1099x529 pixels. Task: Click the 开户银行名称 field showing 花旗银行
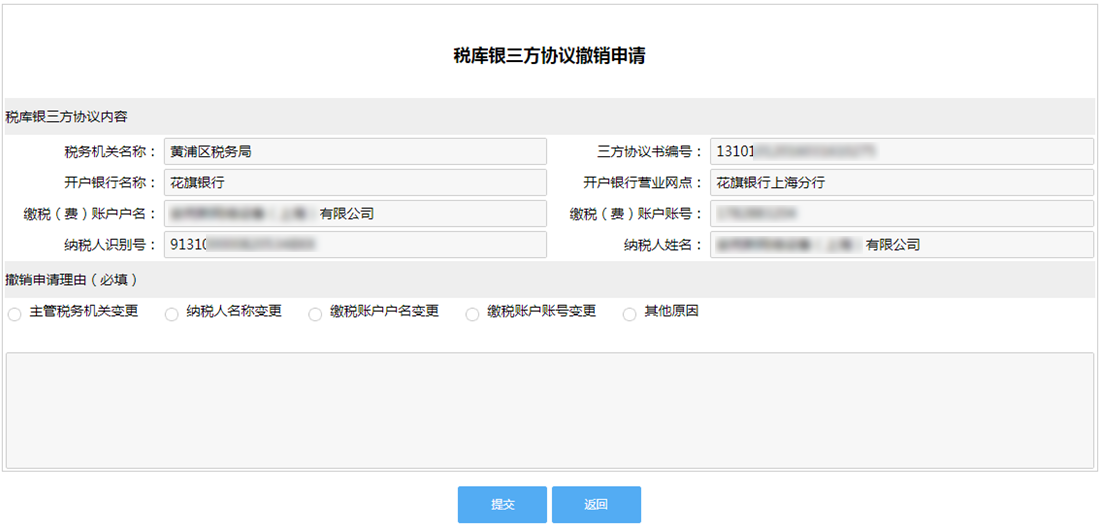[355, 183]
